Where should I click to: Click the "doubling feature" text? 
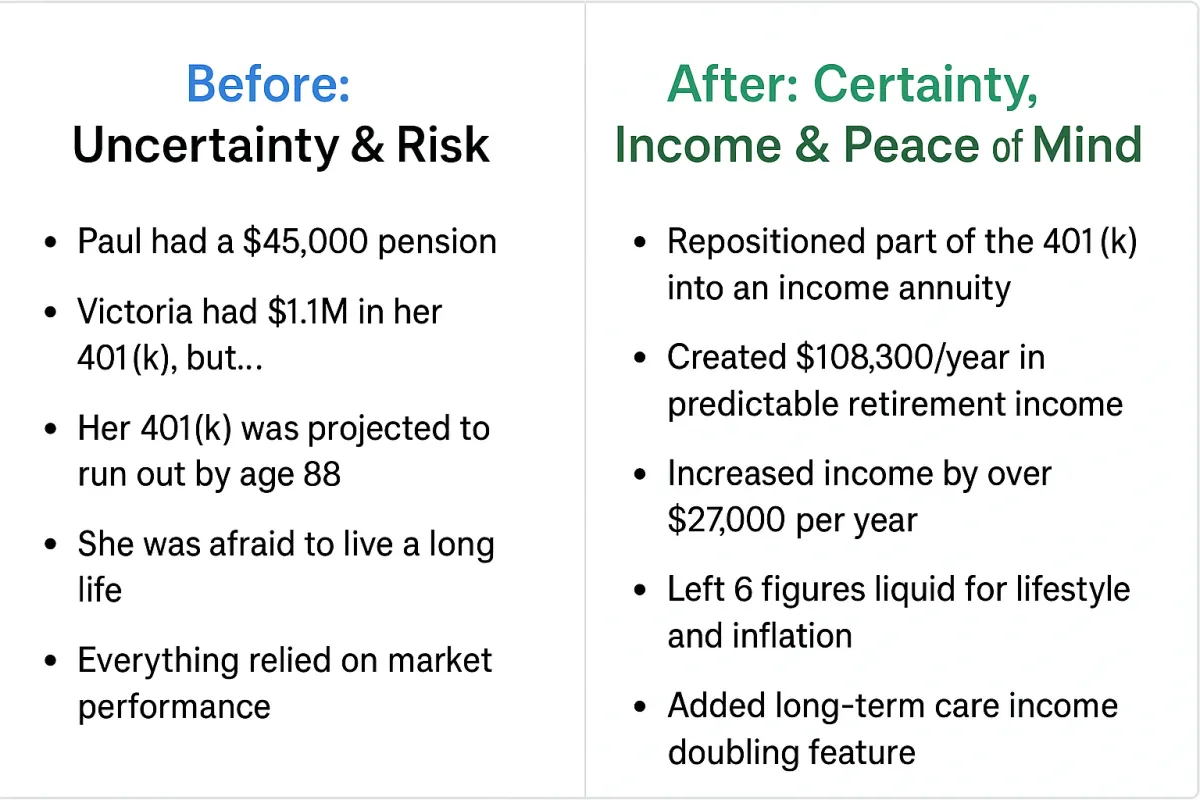tap(792, 751)
